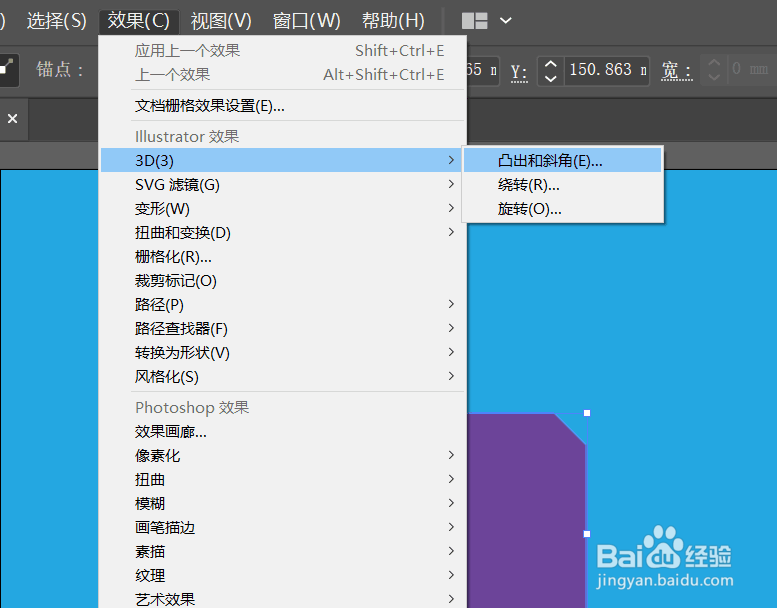Select the top-right anchor point of purple shape
Viewport: 777px width, 608px height.
point(587,413)
